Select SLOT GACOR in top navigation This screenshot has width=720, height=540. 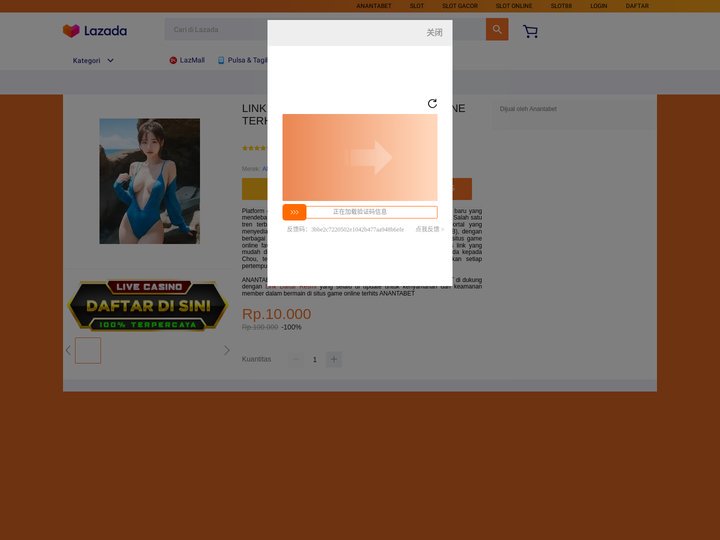pyautogui.click(x=460, y=6)
